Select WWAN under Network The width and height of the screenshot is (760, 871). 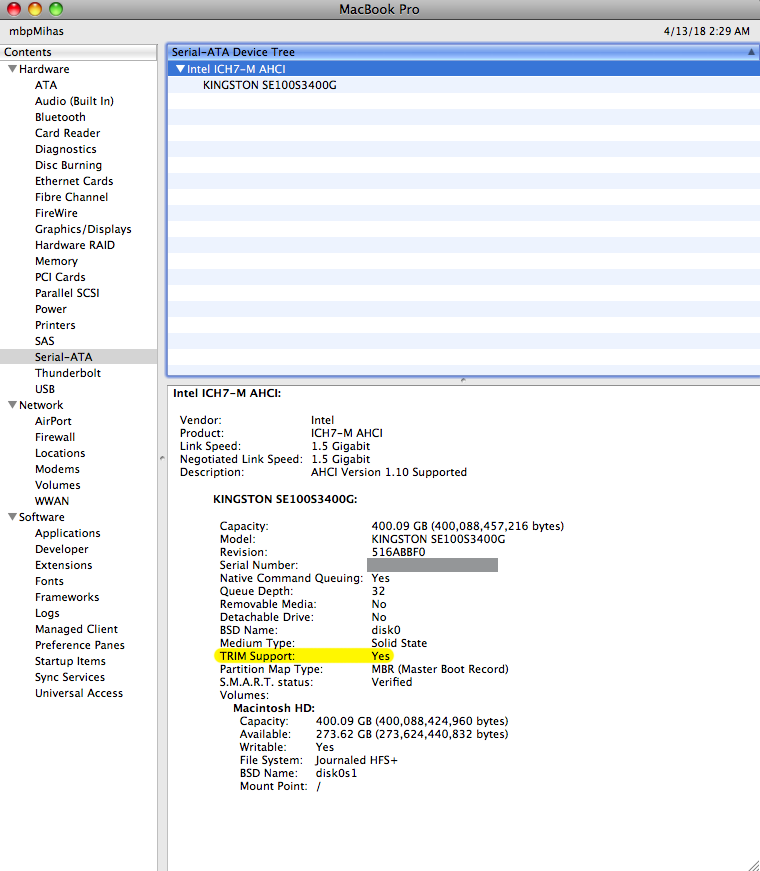pyautogui.click(x=52, y=501)
